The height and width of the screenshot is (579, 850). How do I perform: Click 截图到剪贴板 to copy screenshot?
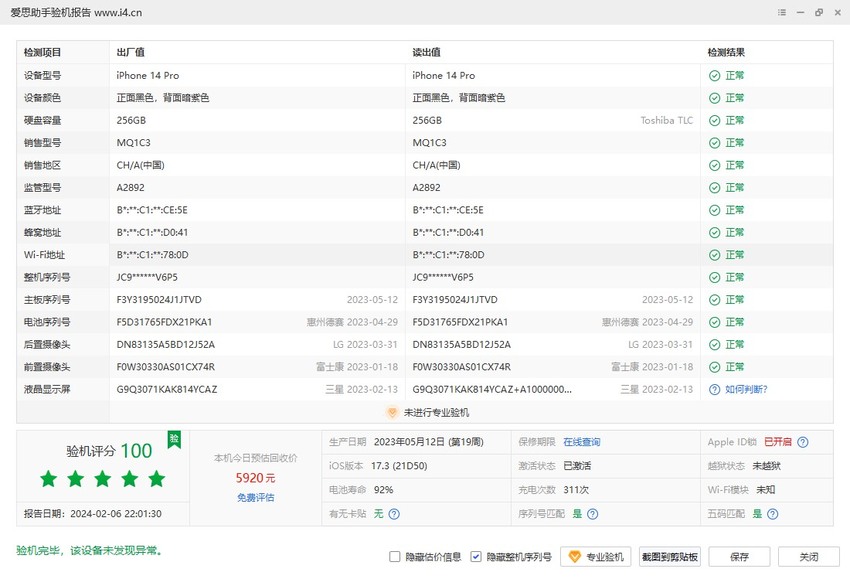click(x=670, y=557)
